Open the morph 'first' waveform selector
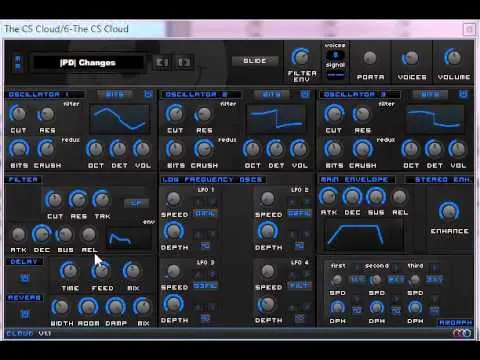This screenshot has height=360, width=480. click(357, 279)
